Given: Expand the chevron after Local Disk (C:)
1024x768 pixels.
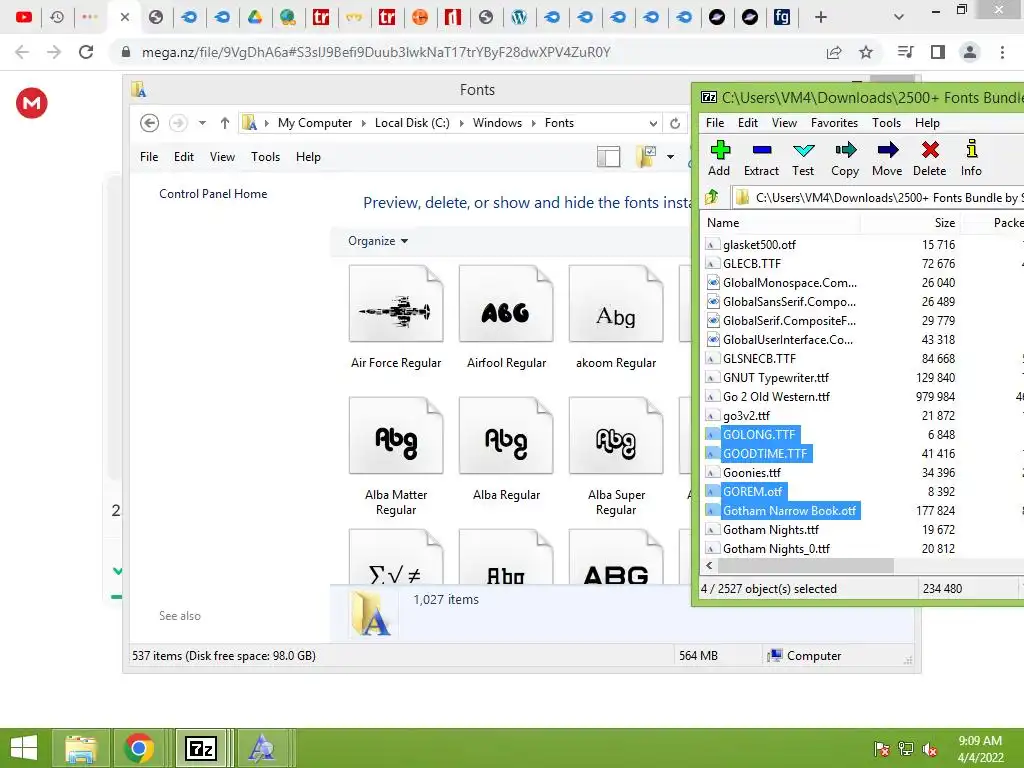Looking at the screenshot, I should click(x=462, y=123).
